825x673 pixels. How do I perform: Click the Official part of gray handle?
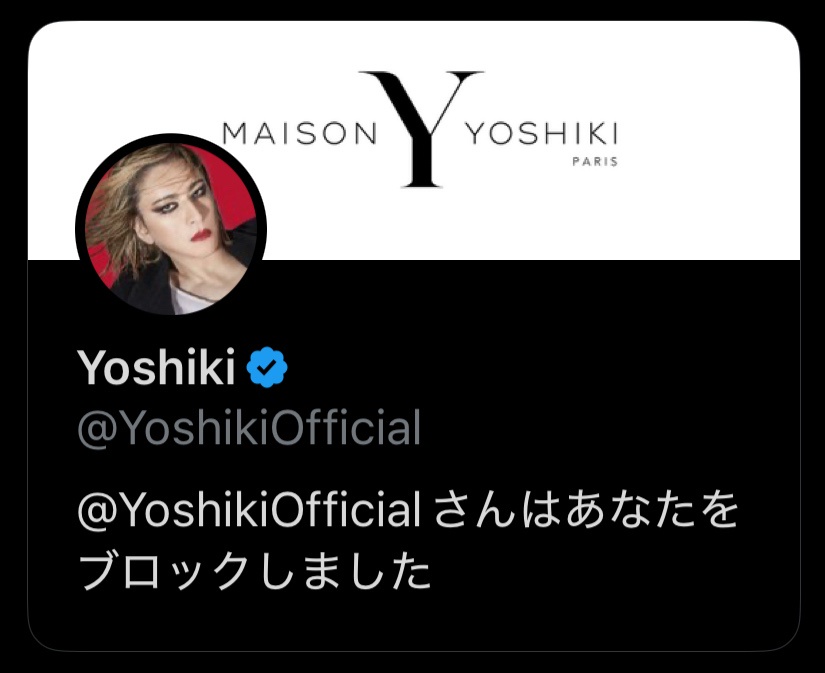pos(346,427)
